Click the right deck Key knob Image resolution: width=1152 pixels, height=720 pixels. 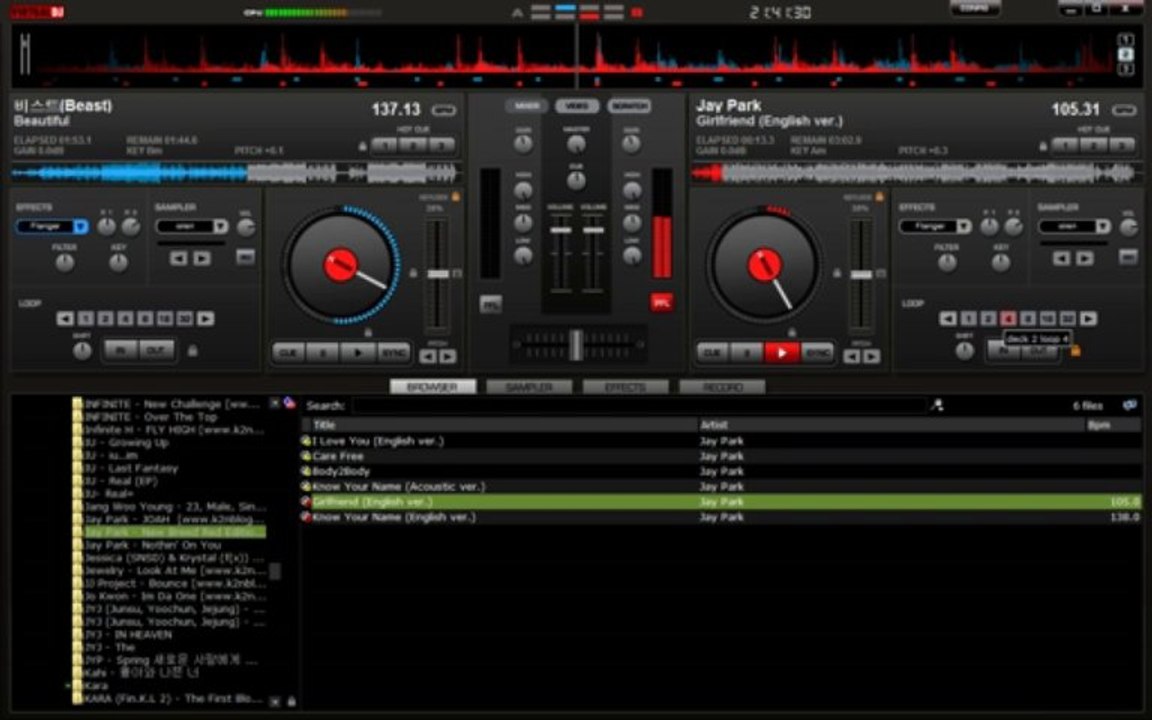1001,262
